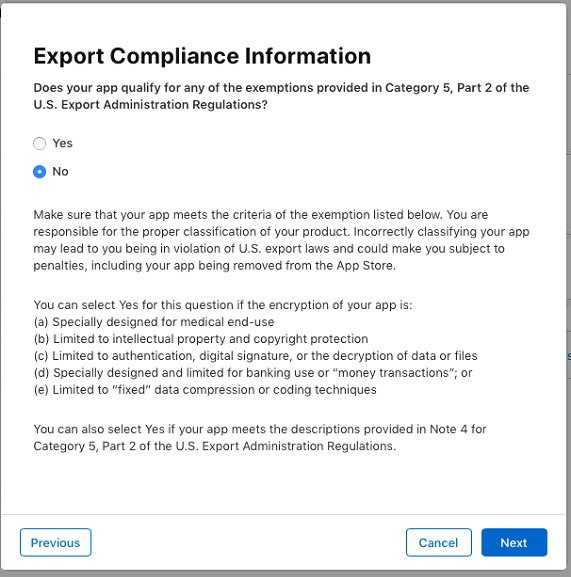Go back with the Previous button
The width and height of the screenshot is (571, 577).
[56, 542]
